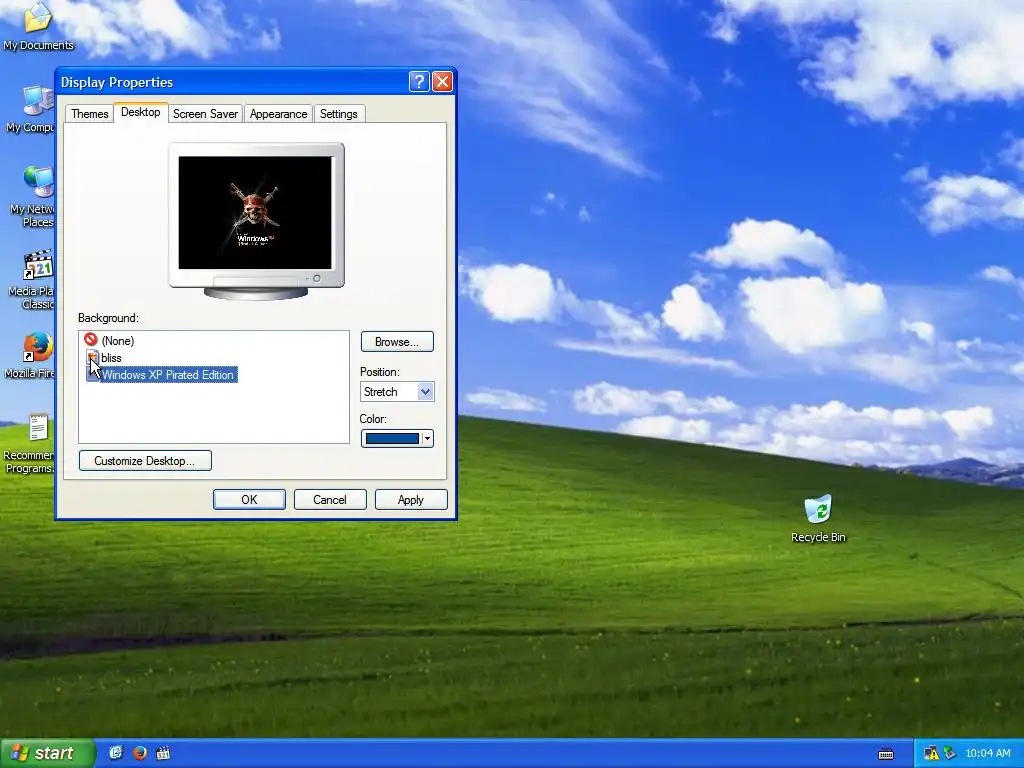Select bliss in background list
The image size is (1024, 768).
tap(111, 358)
